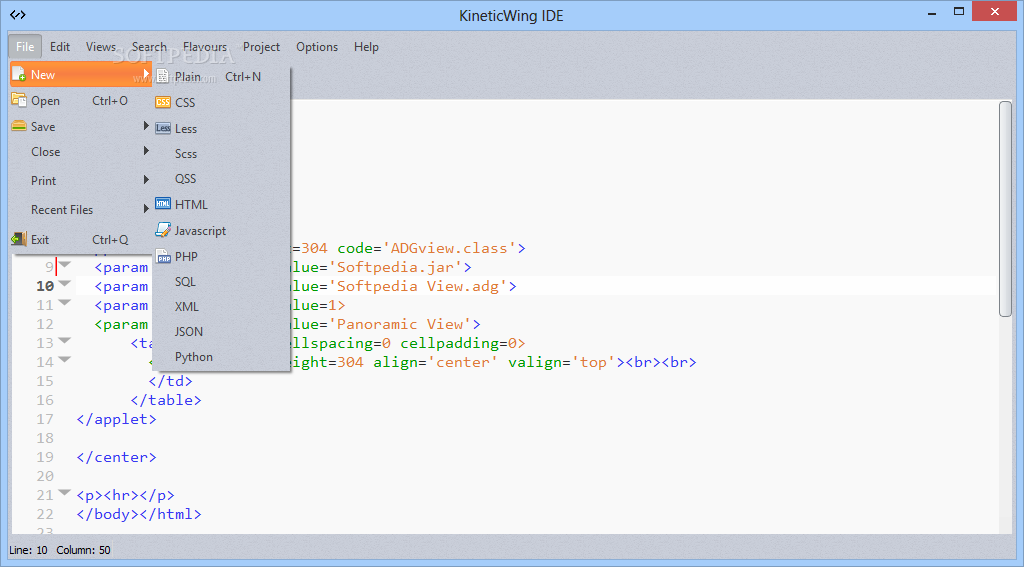Collapse the code fold at line 11
This screenshot has width=1024, height=567.
click(x=65, y=302)
